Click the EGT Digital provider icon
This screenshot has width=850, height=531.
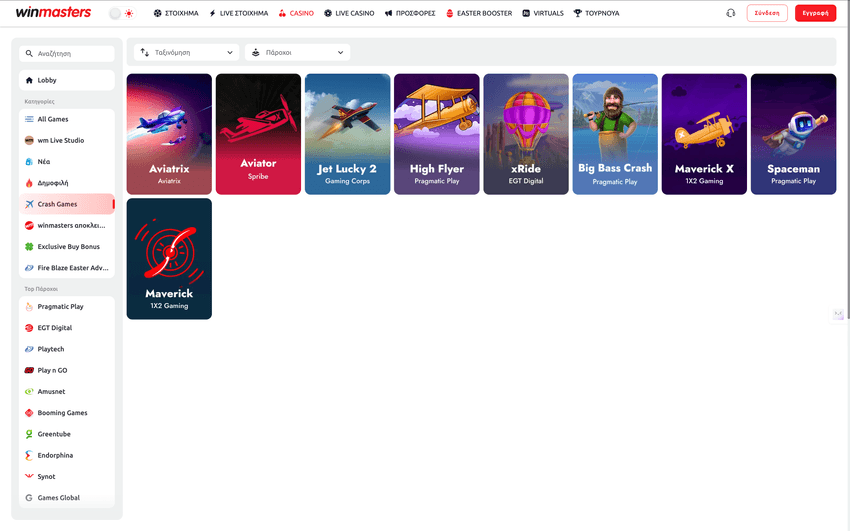pyautogui.click(x=29, y=328)
